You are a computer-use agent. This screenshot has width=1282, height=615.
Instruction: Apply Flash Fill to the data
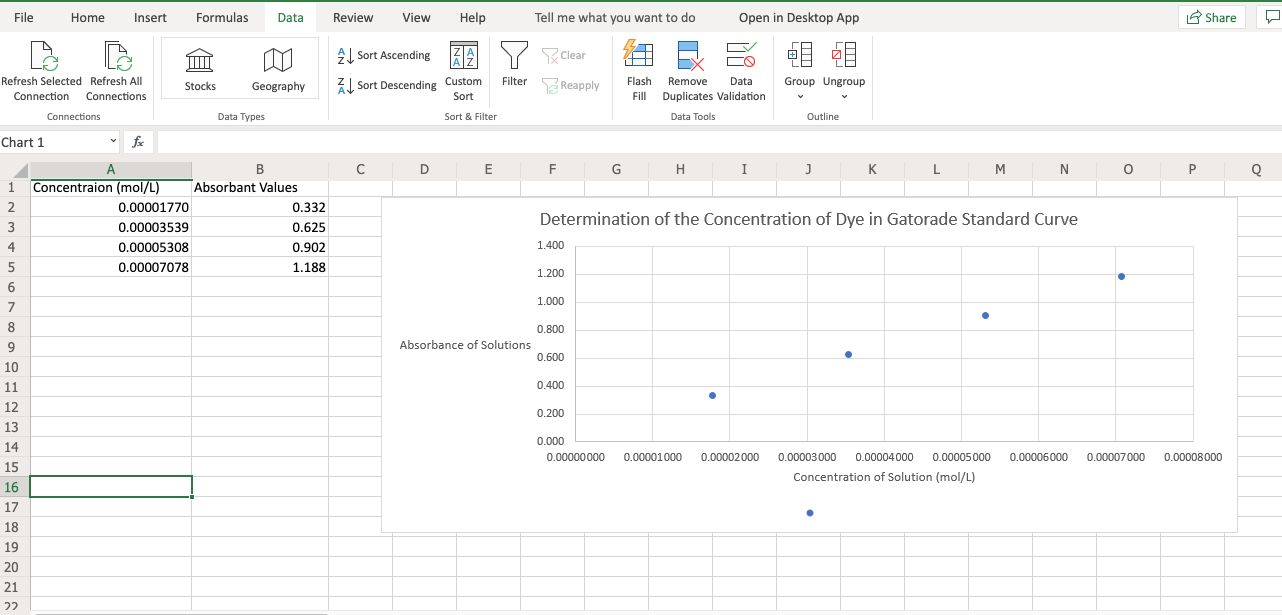click(638, 68)
